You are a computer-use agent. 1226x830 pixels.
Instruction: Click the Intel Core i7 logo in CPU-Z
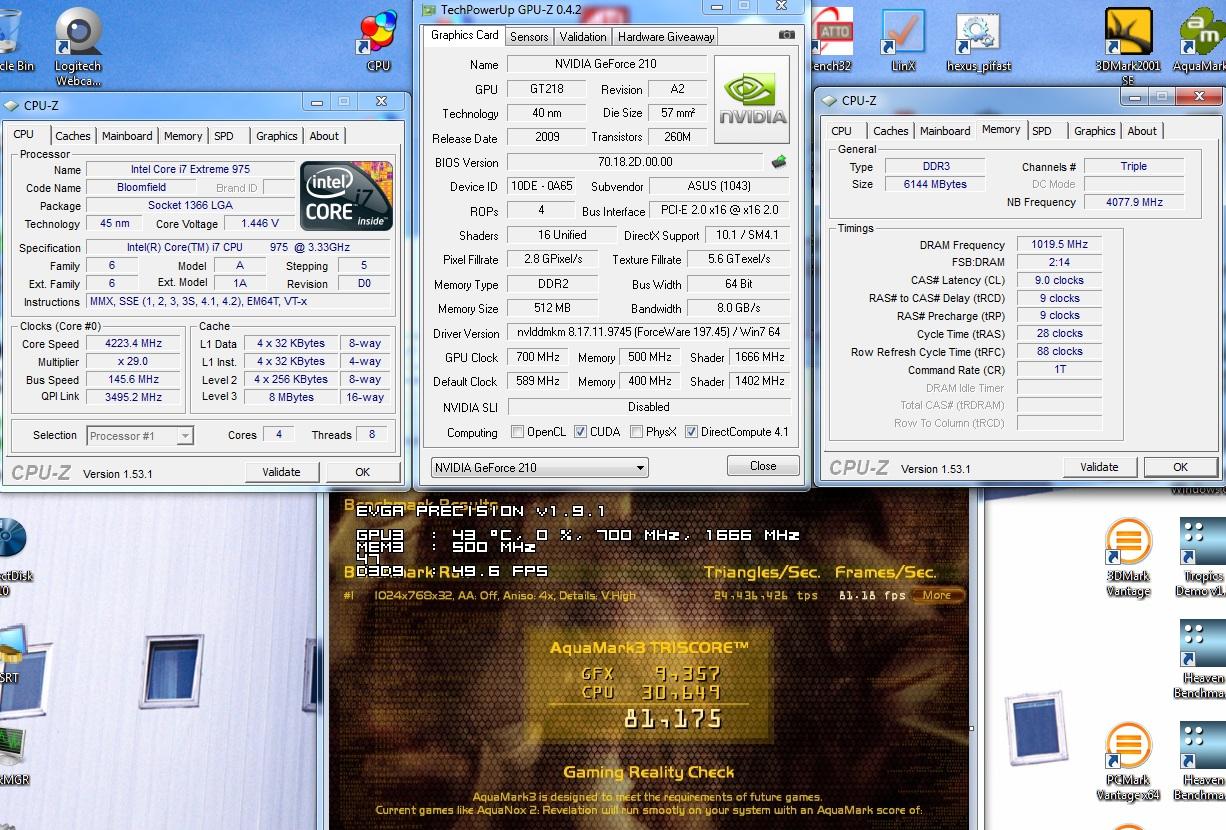tap(347, 195)
